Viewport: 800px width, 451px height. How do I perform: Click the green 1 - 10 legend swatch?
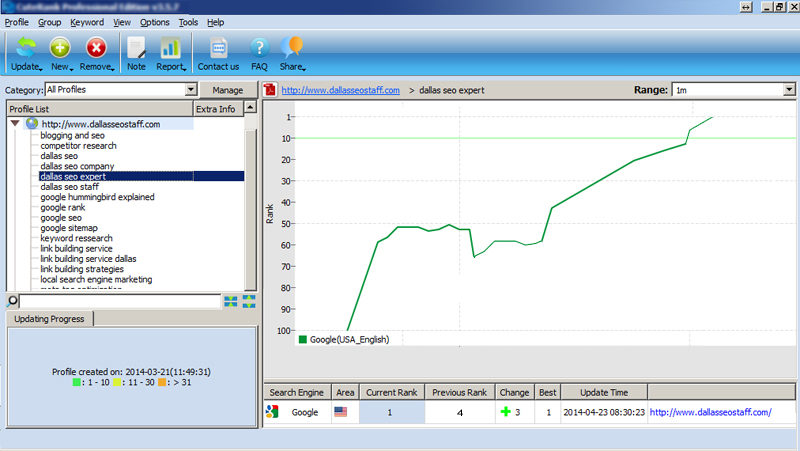point(77,382)
